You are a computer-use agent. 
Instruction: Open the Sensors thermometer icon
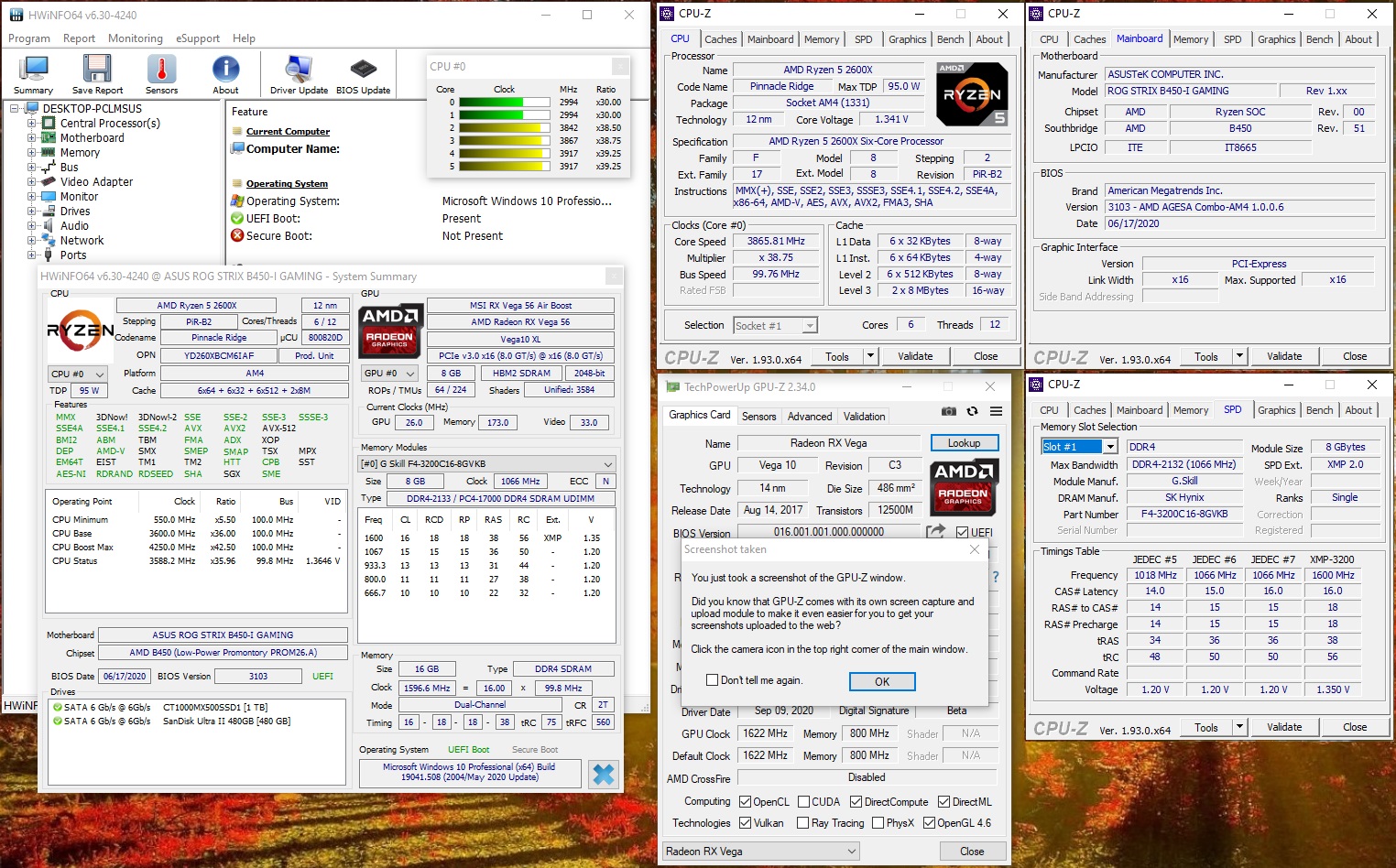(x=161, y=74)
